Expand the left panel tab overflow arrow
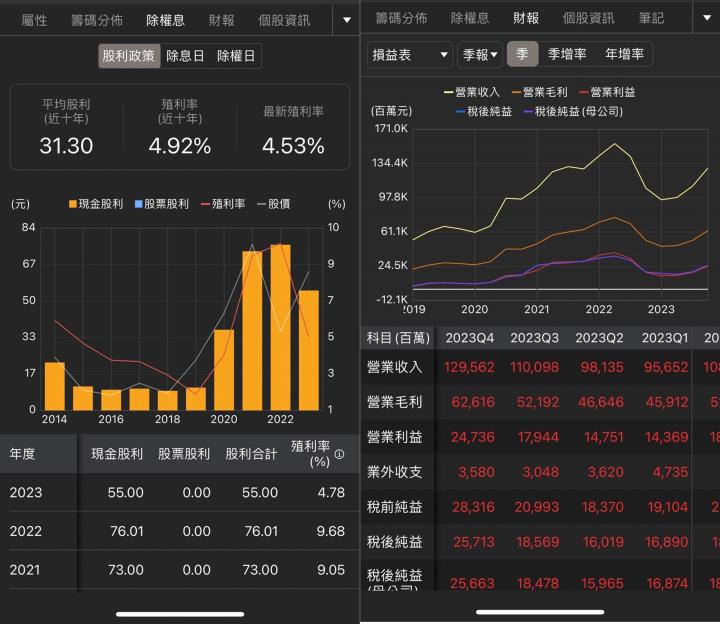 tap(346, 19)
